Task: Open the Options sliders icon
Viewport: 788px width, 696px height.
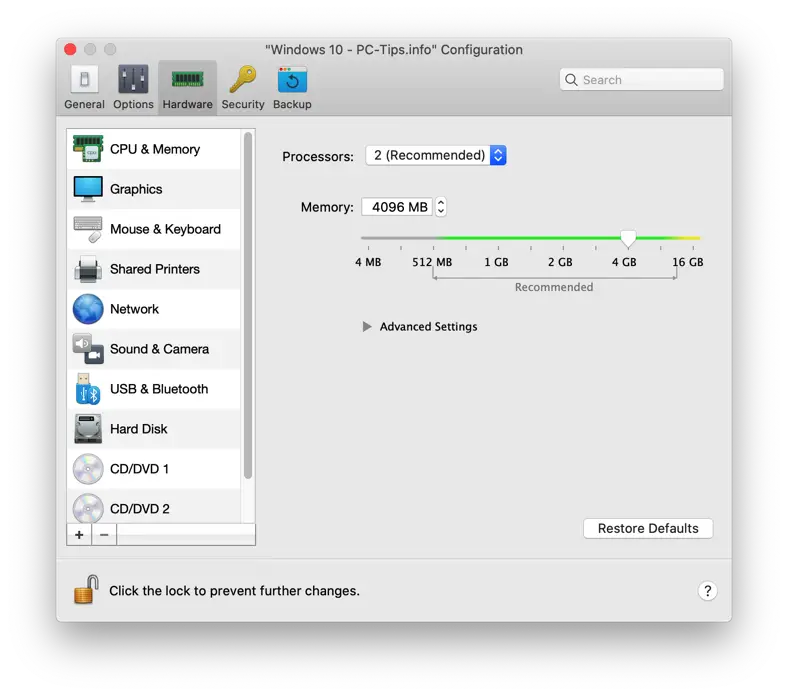Action: (x=133, y=79)
